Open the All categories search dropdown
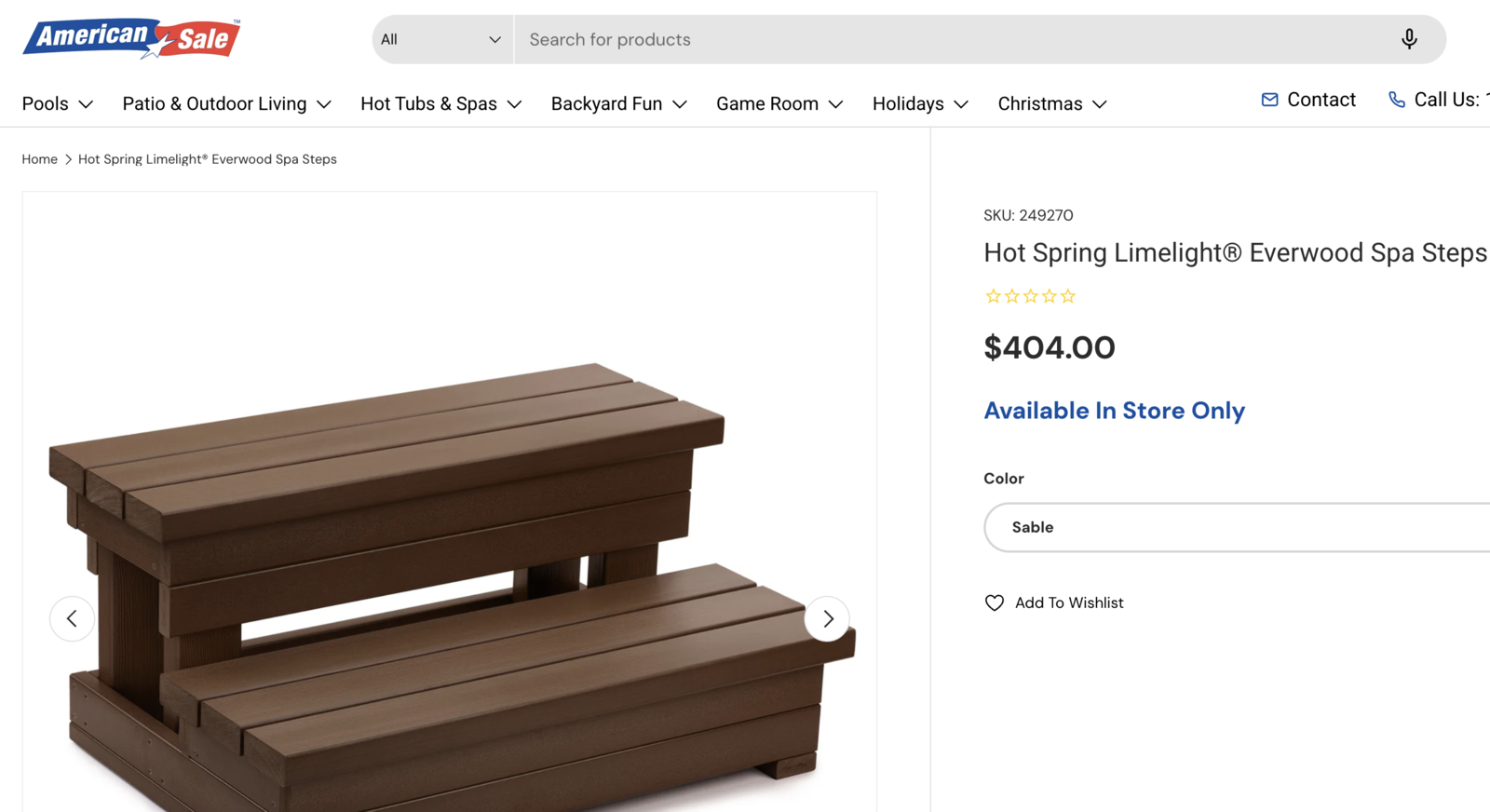 pyautogui.click(x=441, y=39)
